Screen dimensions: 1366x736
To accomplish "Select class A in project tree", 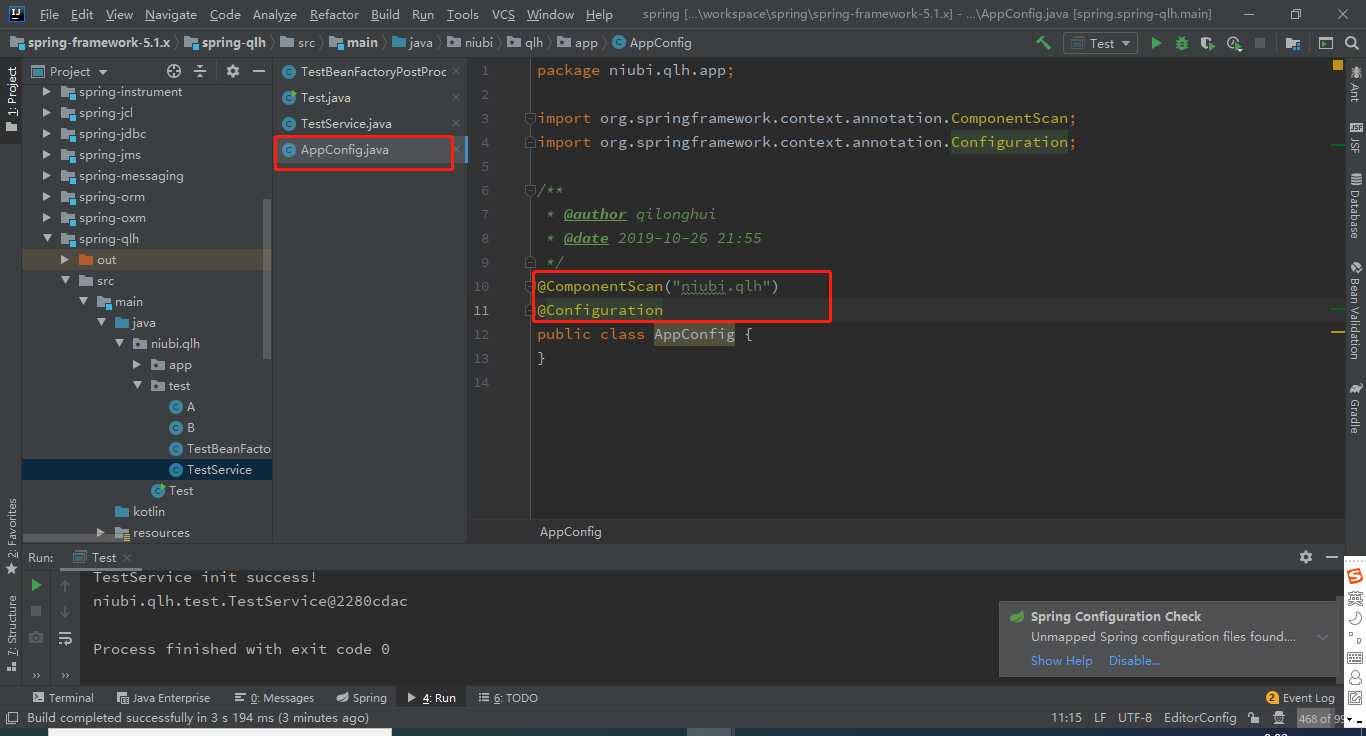I will 182,407.
